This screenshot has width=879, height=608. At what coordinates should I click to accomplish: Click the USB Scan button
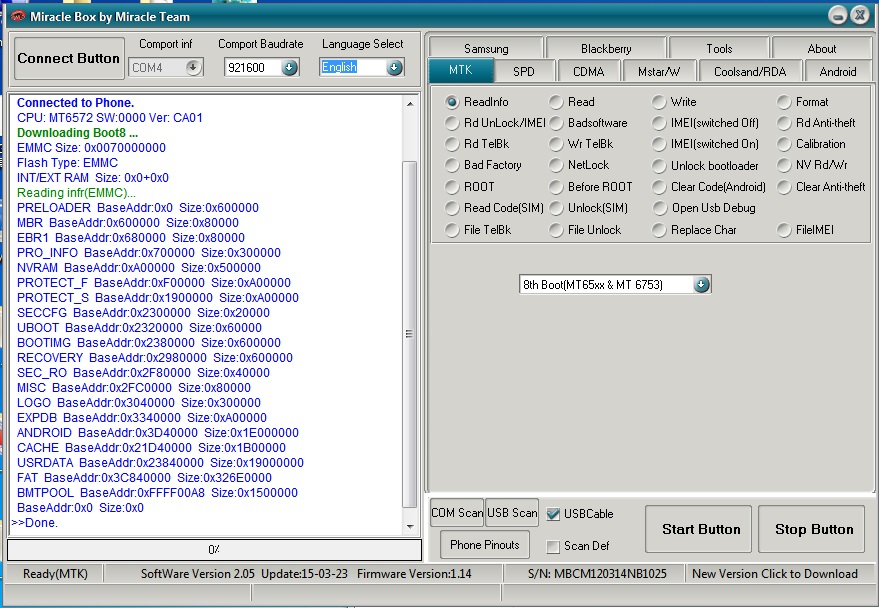point(512,513)
